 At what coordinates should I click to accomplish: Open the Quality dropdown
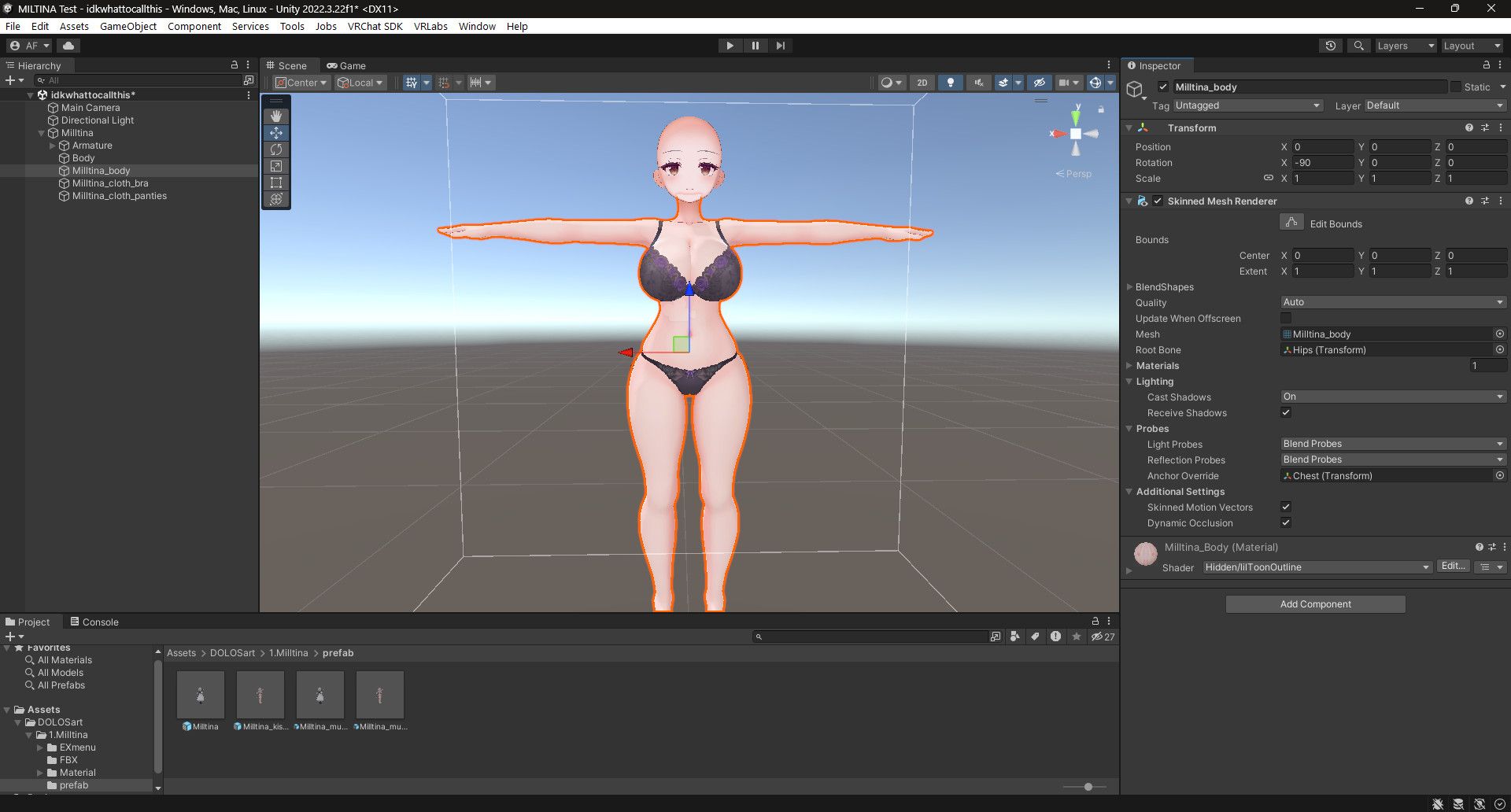(x=1393, y=302)
